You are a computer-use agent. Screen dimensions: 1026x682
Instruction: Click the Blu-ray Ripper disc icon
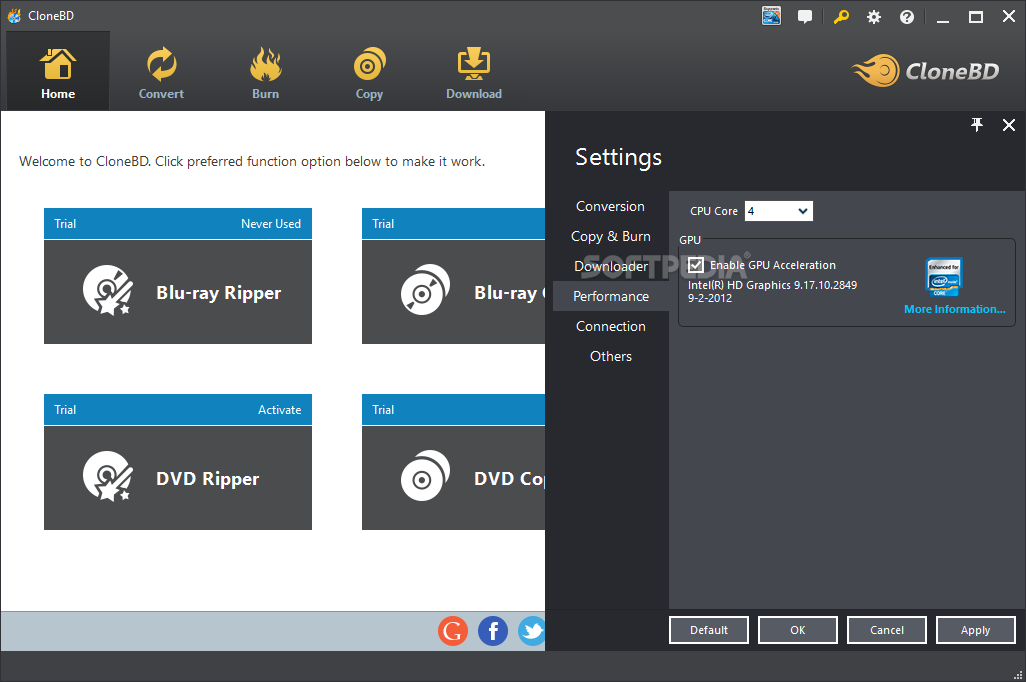(x=107, y=291)
